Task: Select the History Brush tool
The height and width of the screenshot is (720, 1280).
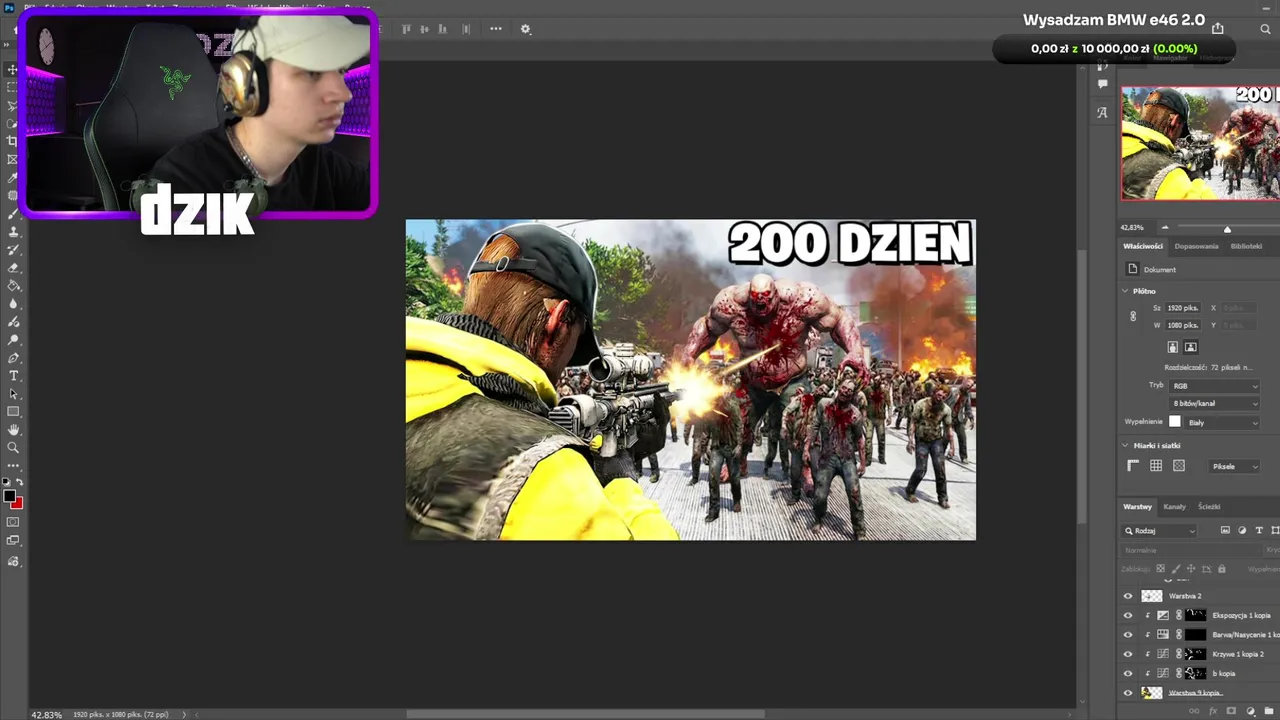Action: [13, 249]
